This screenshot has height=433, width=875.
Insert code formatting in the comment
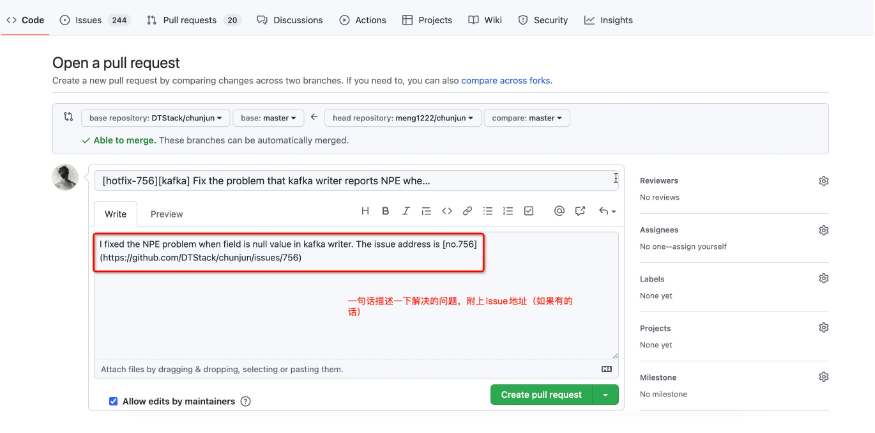[x=447, y=211]
